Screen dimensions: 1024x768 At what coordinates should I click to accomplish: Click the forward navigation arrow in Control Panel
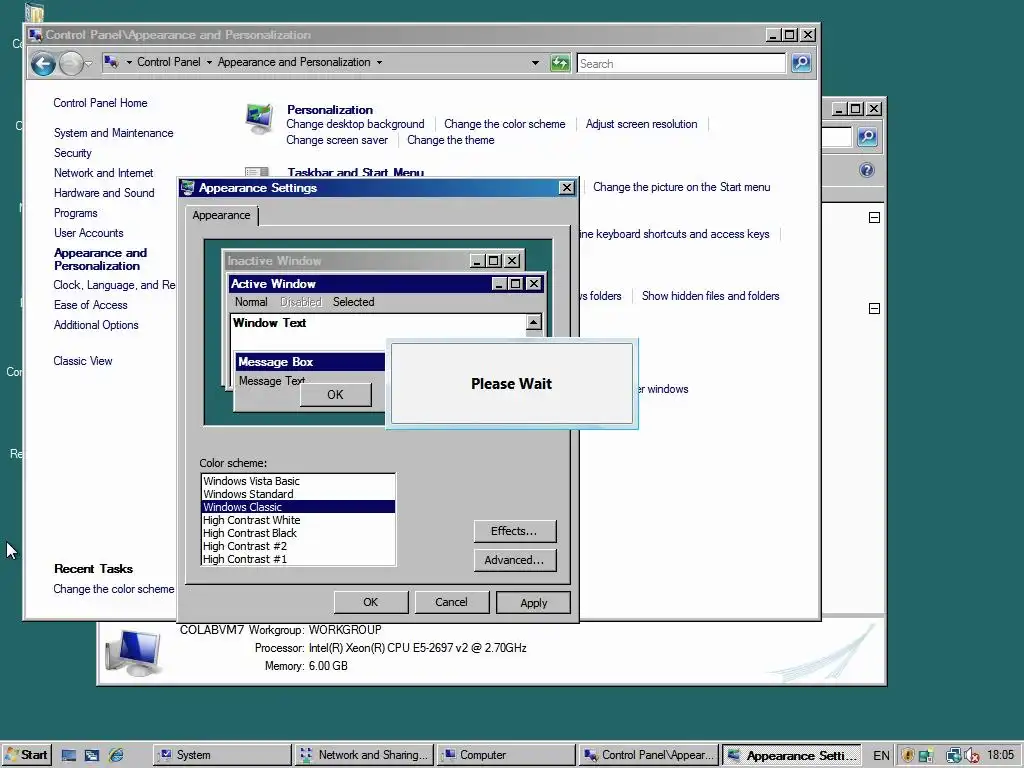pyautogui.click(x=71, y=63)
